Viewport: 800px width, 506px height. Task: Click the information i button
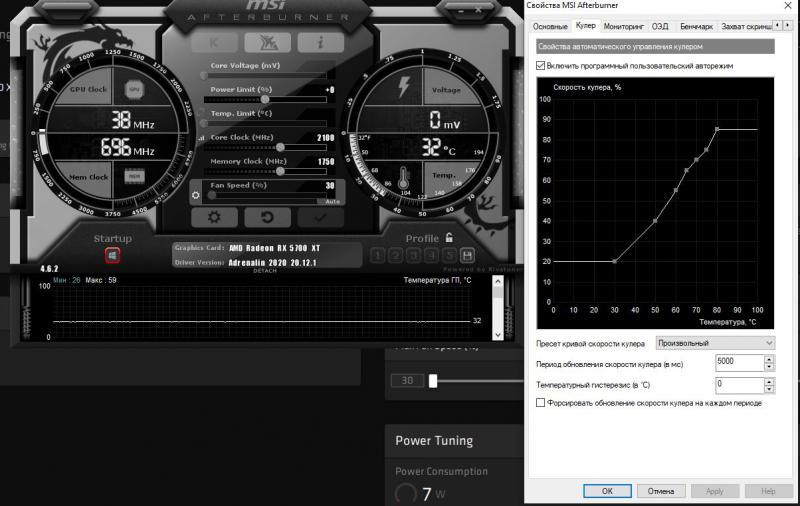tap(321, 43)
